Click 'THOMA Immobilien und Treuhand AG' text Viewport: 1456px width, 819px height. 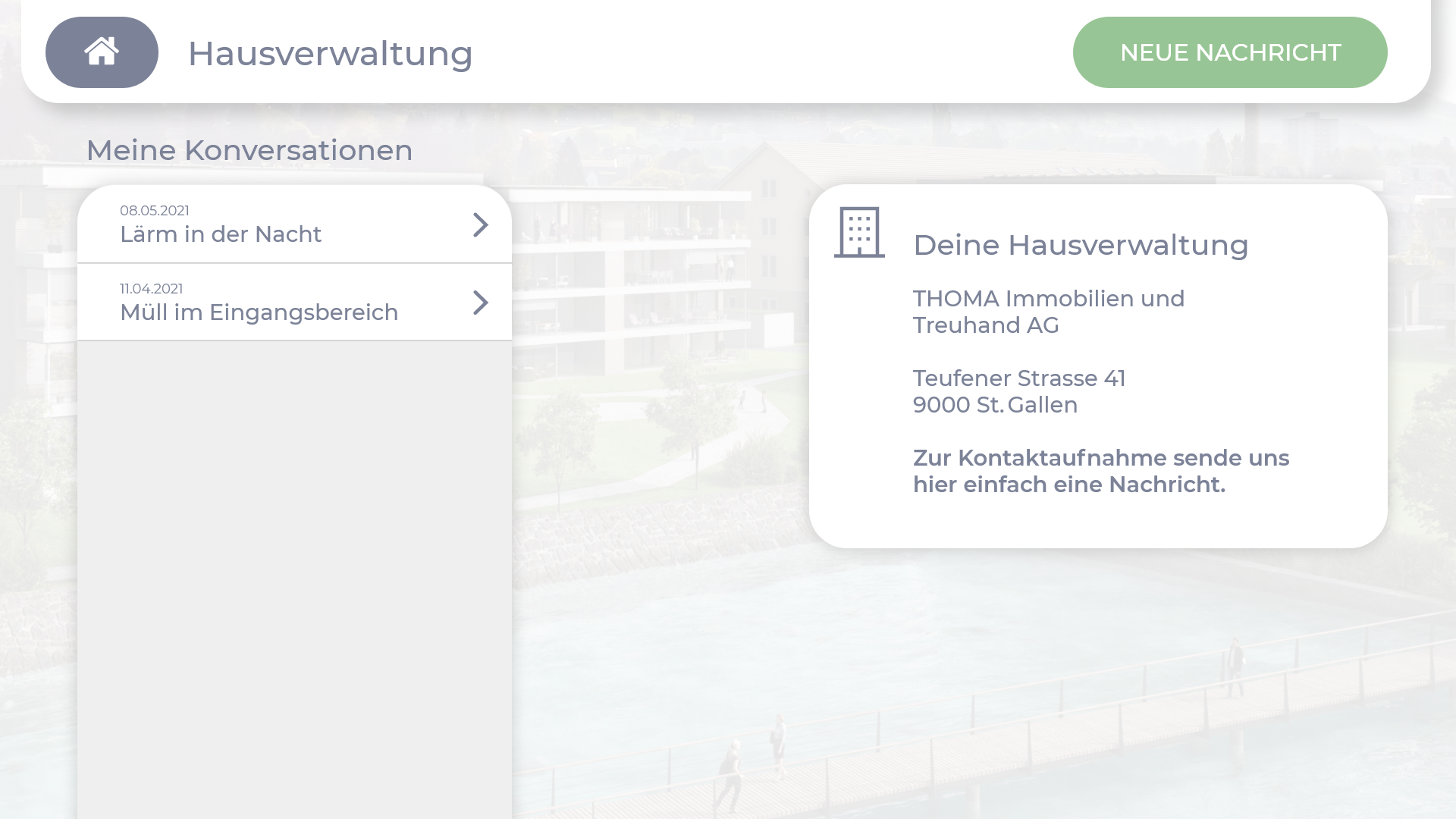1049,312
